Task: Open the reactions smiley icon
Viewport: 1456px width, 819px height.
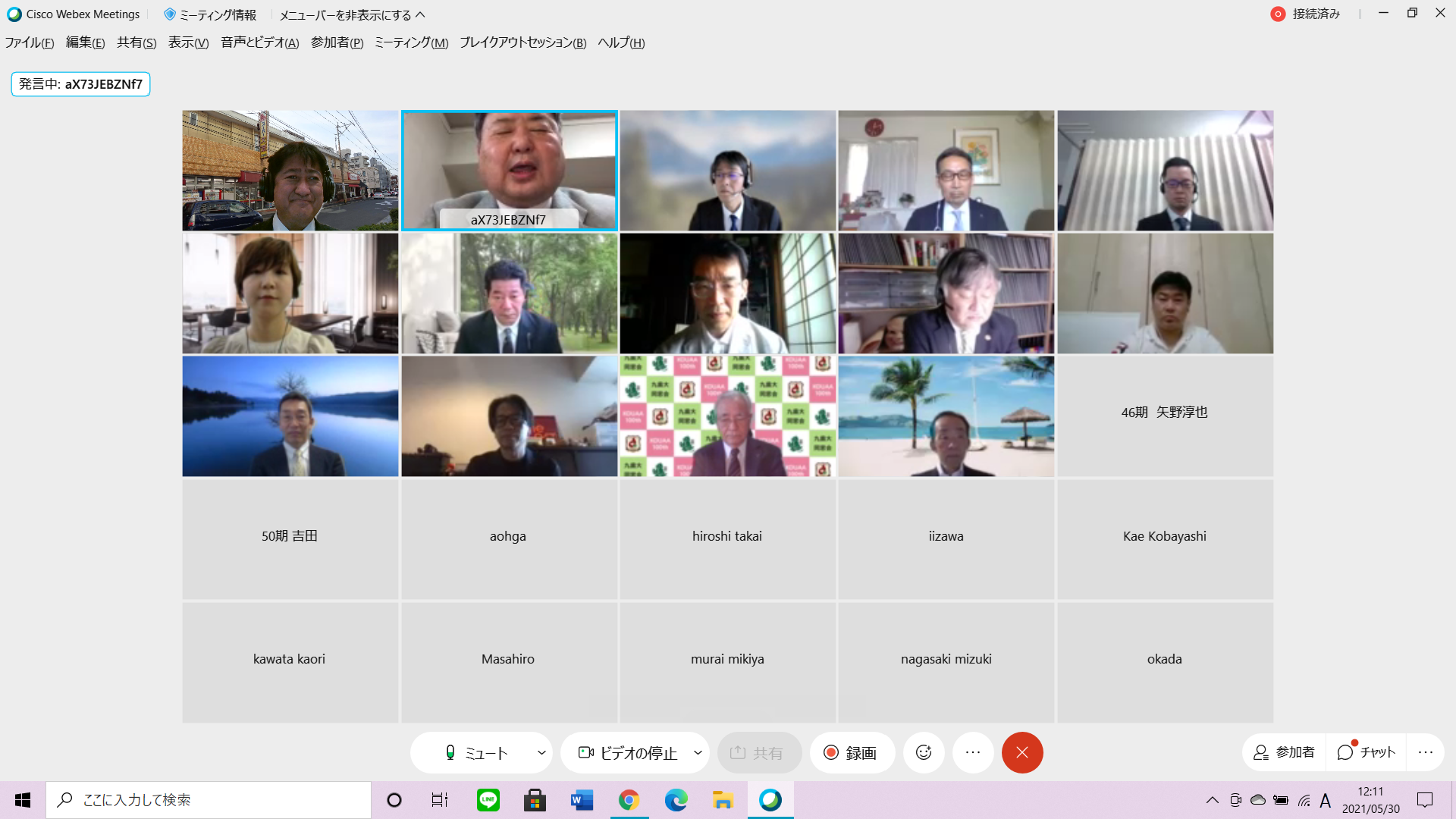Action: coord(924,752)
